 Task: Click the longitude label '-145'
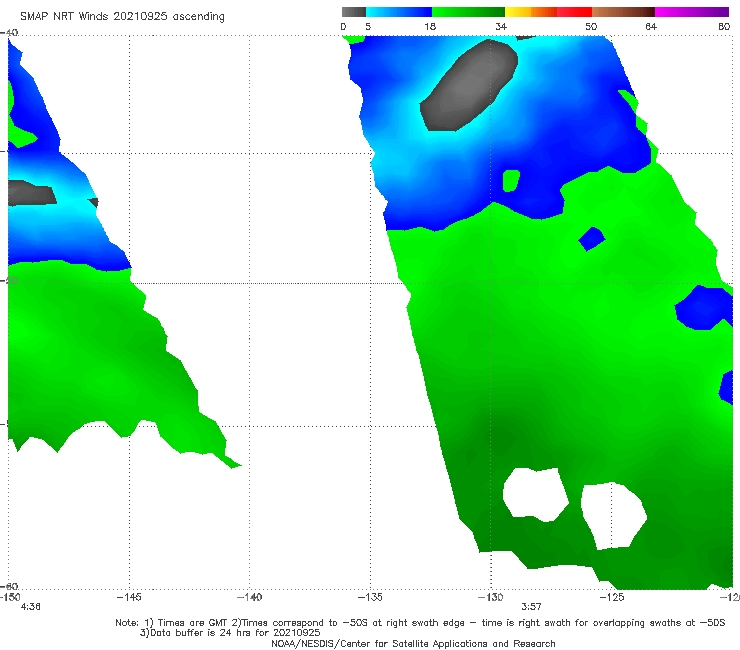(x=129, y=597)
